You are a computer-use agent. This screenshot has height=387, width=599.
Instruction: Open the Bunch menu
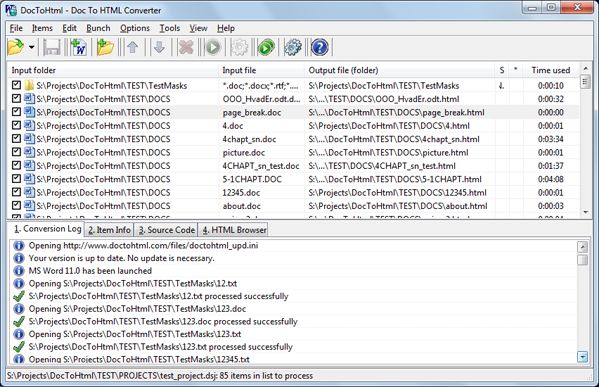(x=98, y=28)
